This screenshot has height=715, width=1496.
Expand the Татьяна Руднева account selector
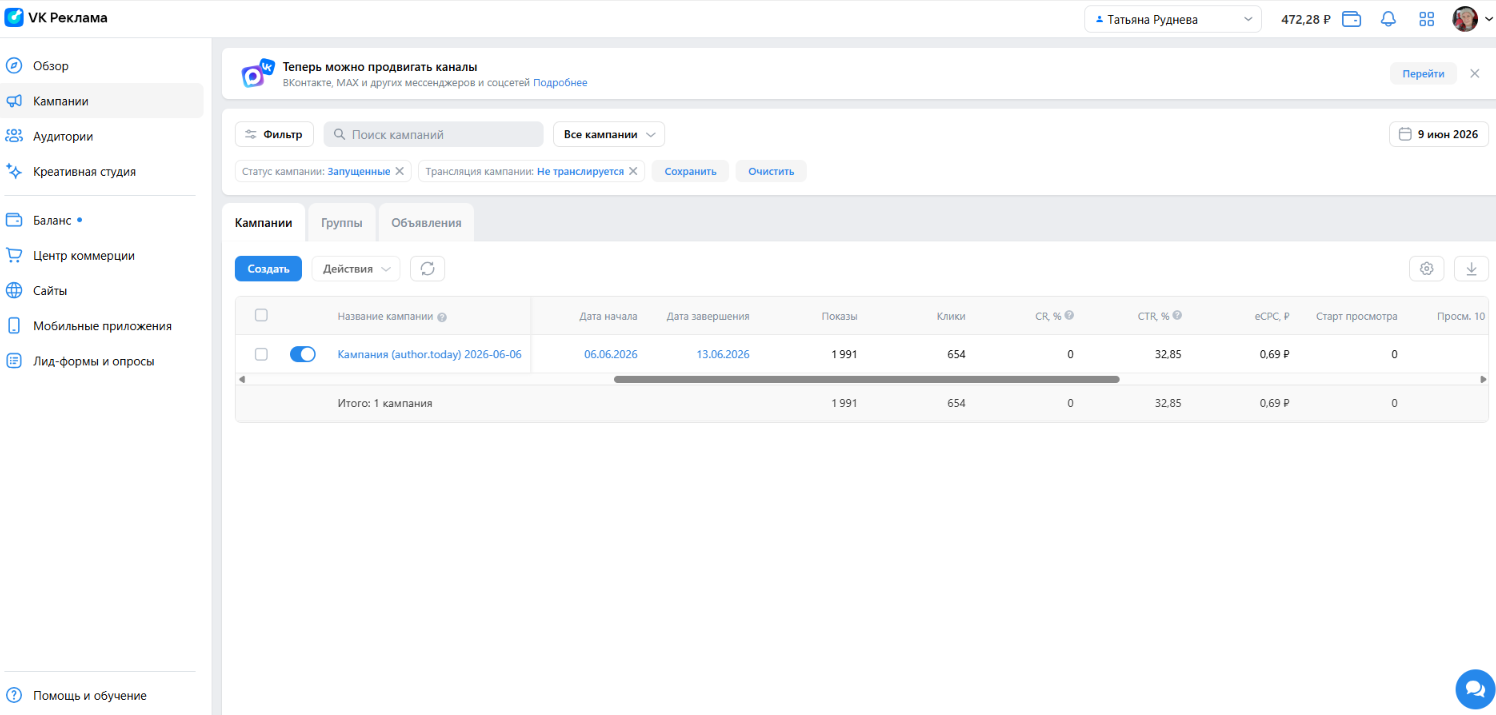click(1173, 19)
